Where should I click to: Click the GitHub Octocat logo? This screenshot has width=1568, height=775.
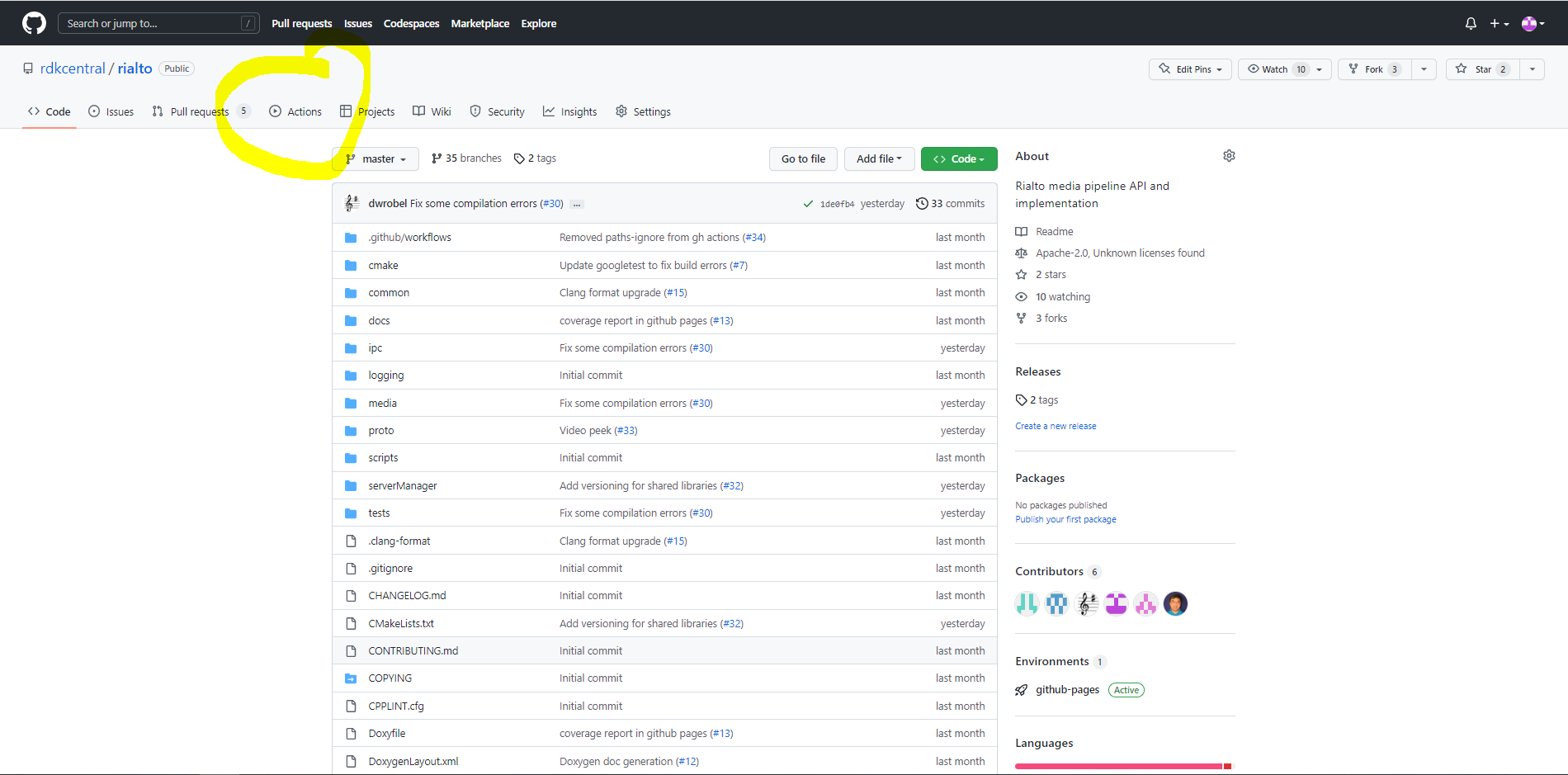[34, 23]
